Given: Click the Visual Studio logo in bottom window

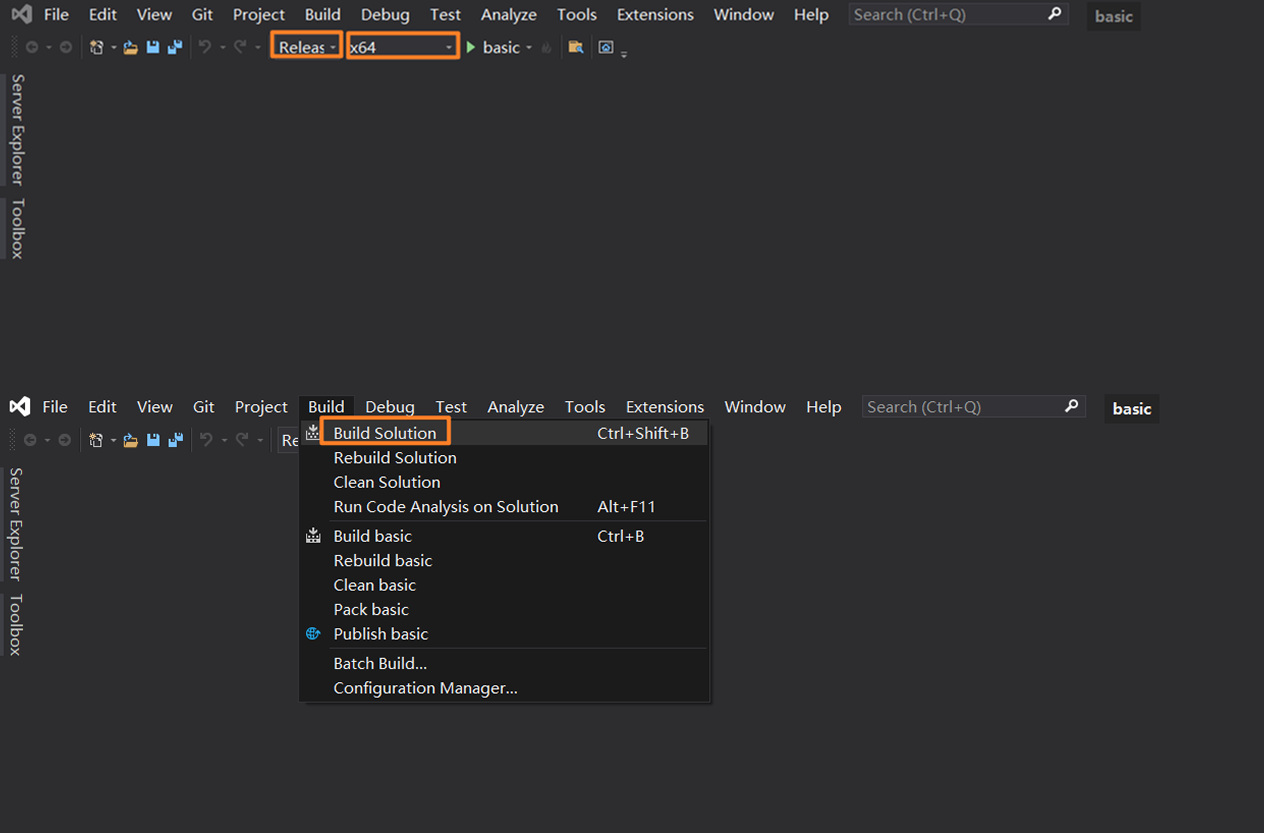Looking at the screenshot, I should [20, 407].
